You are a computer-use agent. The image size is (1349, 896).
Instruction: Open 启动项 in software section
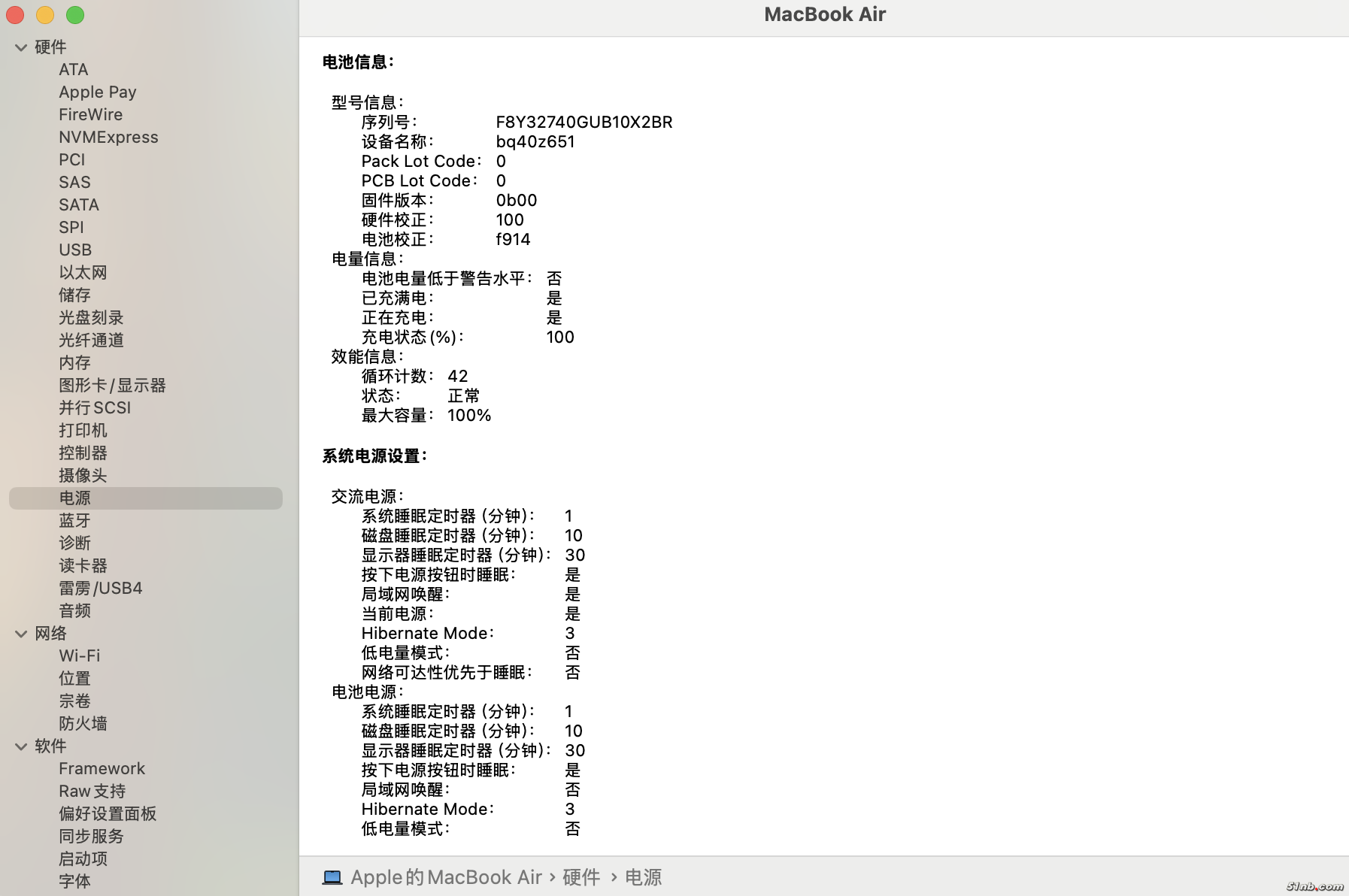point(83,858)
